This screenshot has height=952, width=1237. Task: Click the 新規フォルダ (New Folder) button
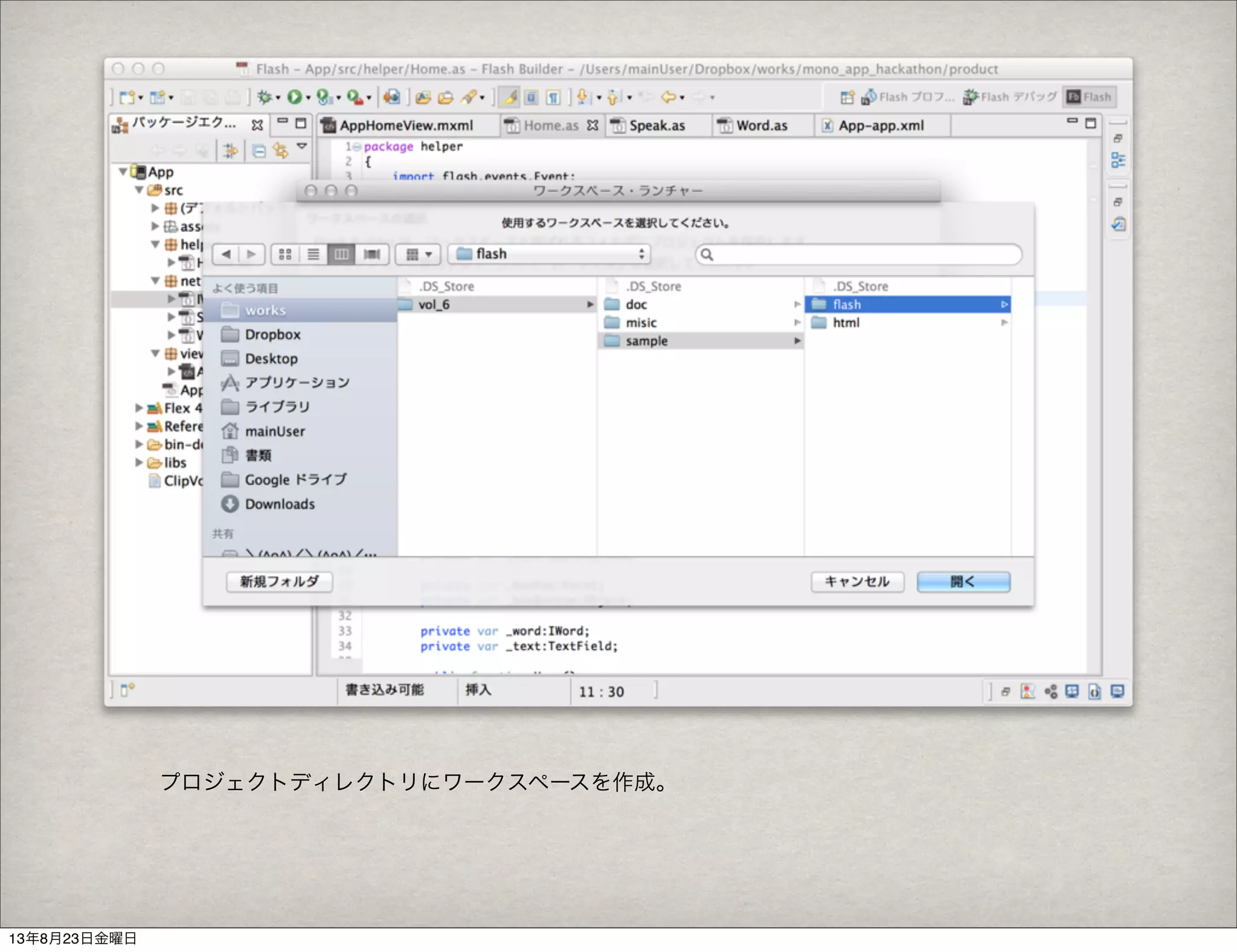pyautogui.click(x=279, y=582)
